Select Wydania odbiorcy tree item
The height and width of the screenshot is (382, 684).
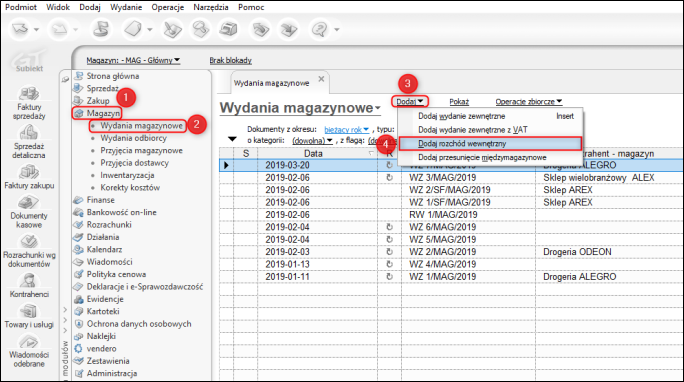click(133, 138)
